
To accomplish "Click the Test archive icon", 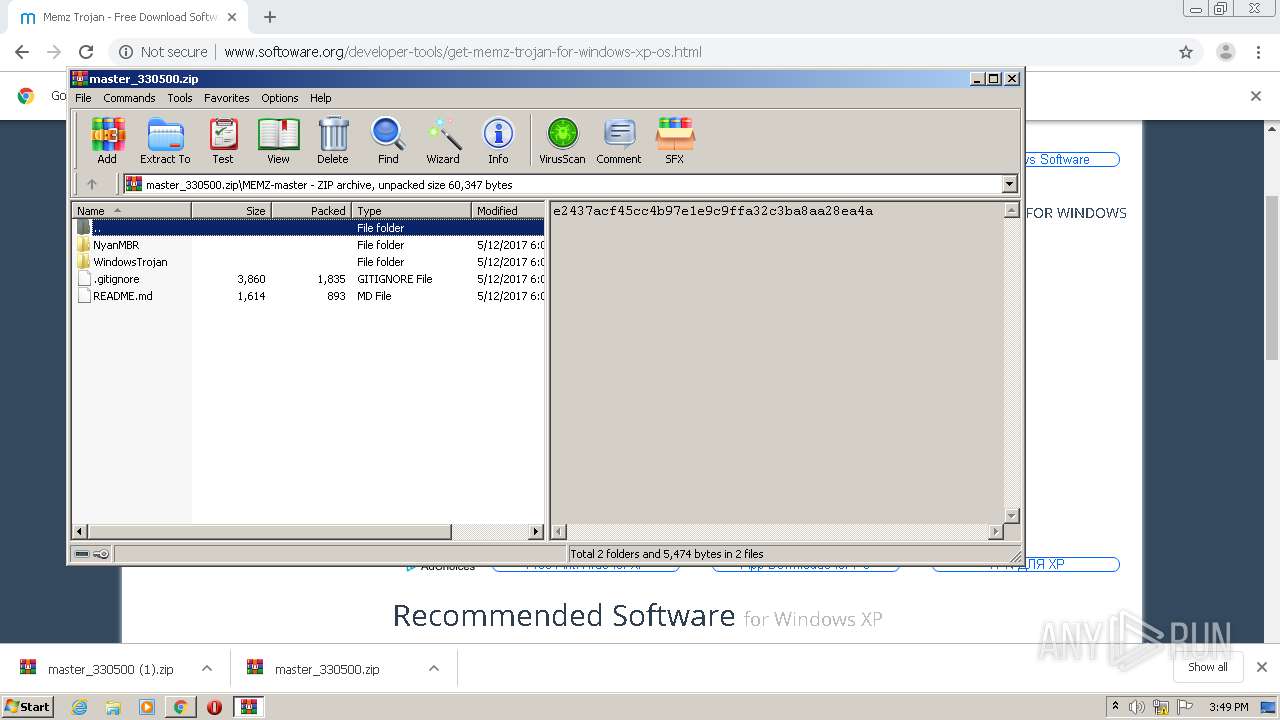I will [x=223, y=140].
